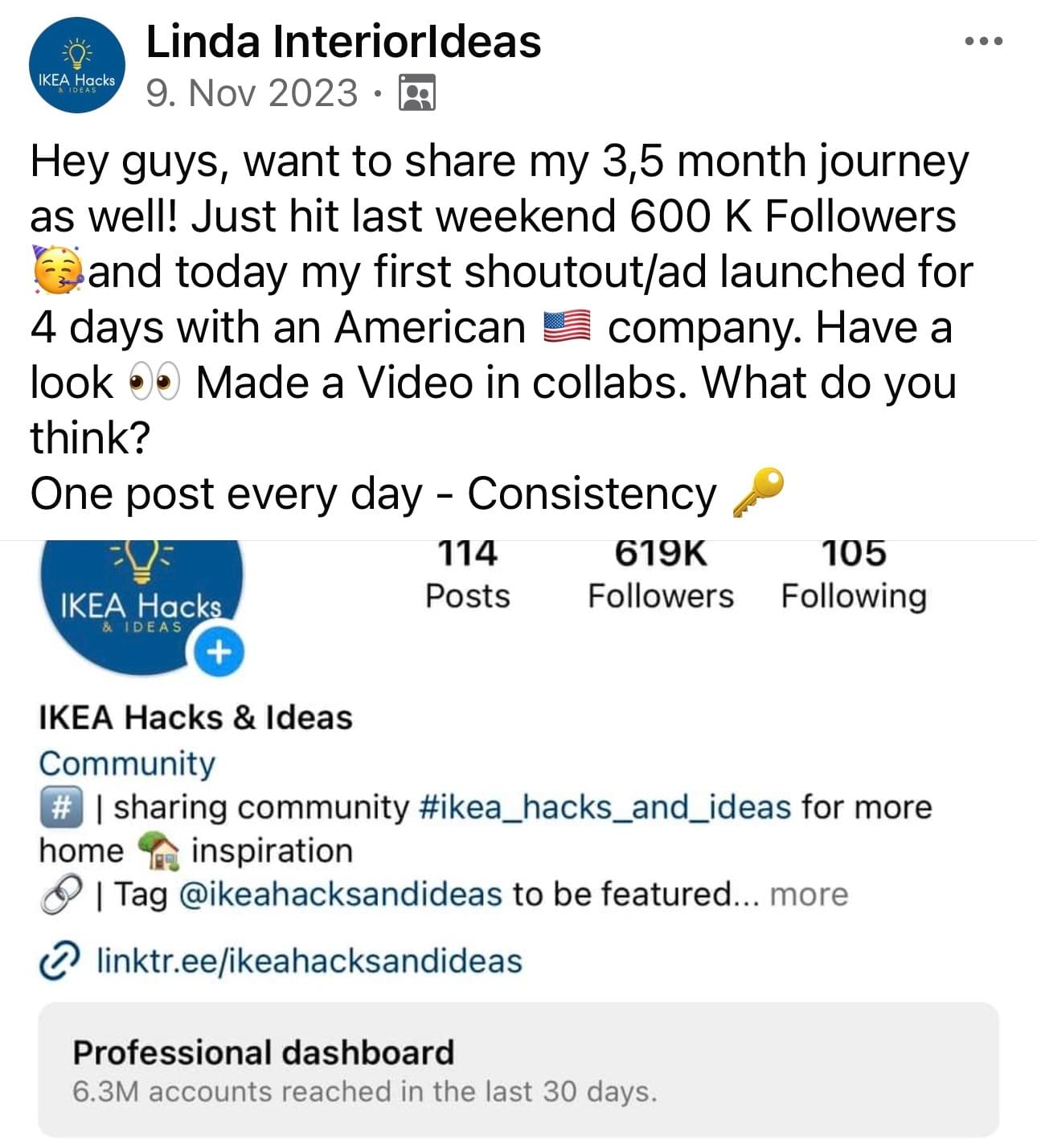Viewport: 1037px width, 1148px height.
Task: Click the American flag emoji in the post
Action: coord(568,327)
